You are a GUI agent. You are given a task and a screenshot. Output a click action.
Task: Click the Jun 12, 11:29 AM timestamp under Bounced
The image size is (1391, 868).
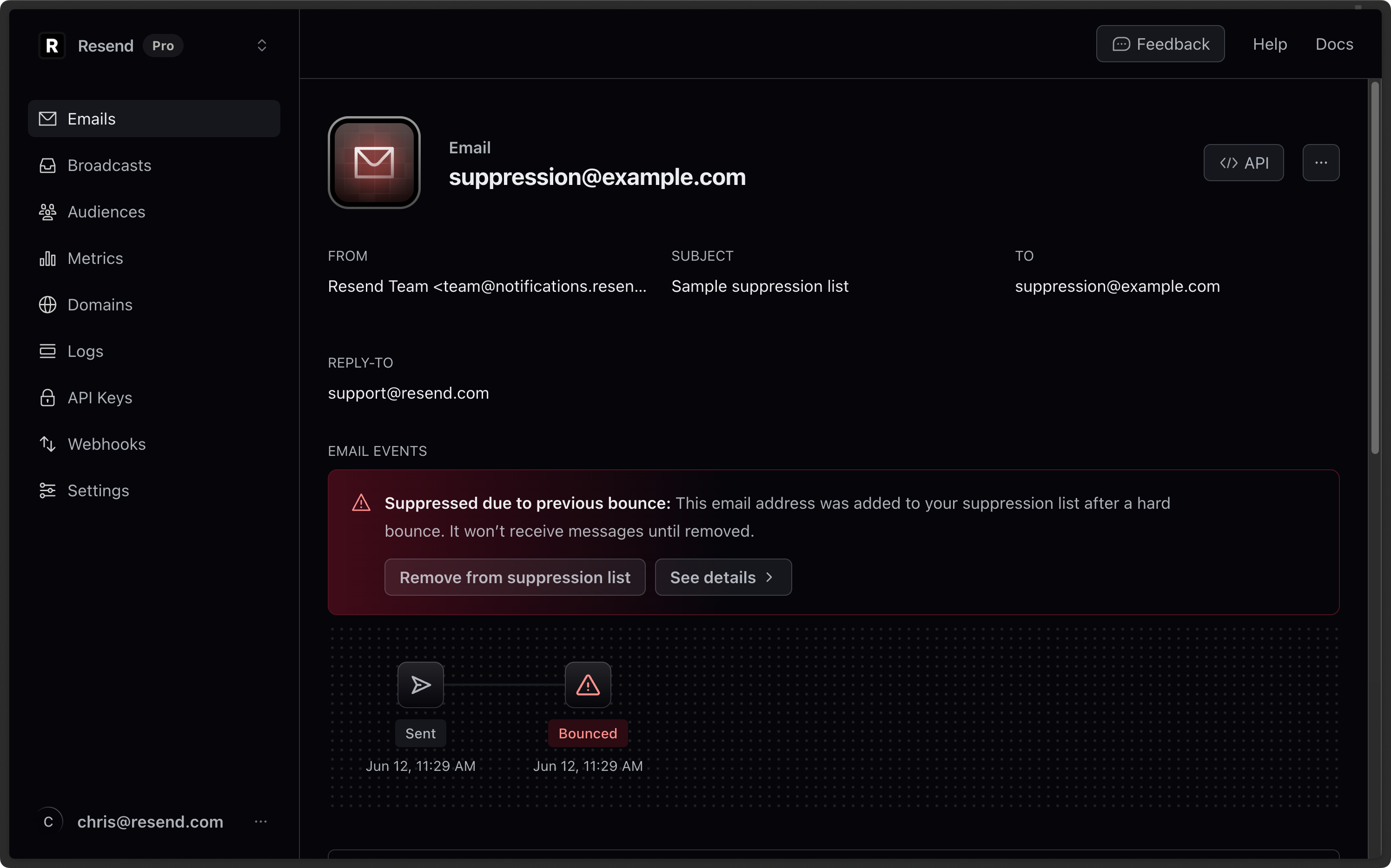click(x=588, y=766)
